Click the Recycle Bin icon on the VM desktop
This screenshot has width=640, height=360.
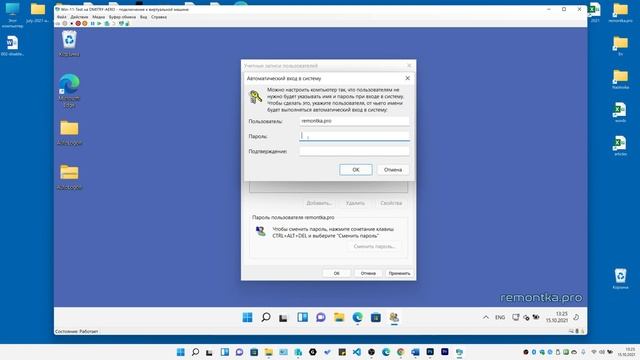(x=69, y=44)
